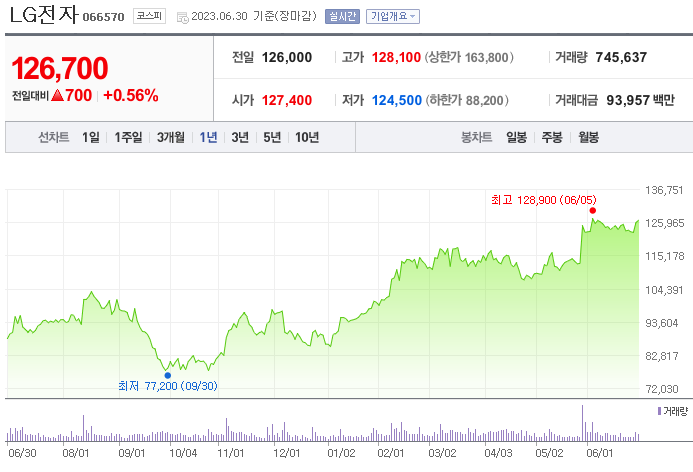
Task: Click the 코스피 market badge
Action: tap(149, 16)
